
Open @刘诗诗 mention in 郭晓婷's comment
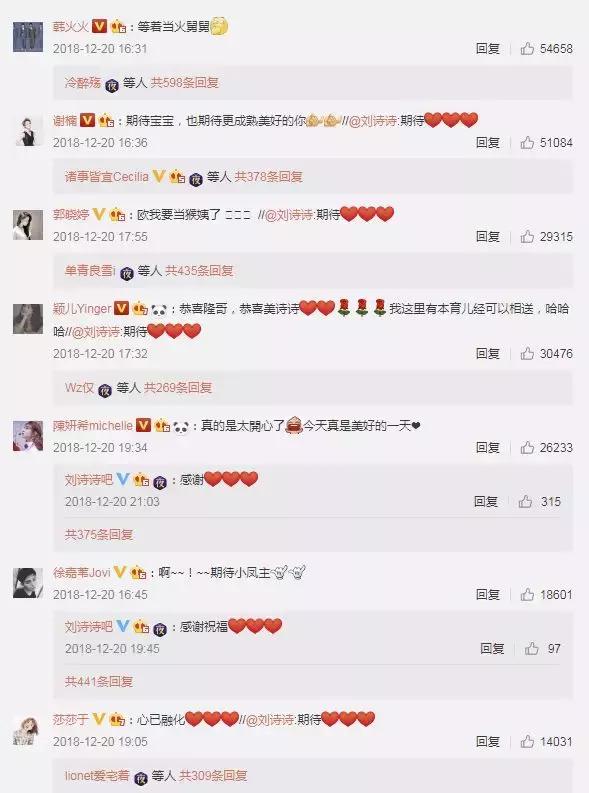point(289,215)
